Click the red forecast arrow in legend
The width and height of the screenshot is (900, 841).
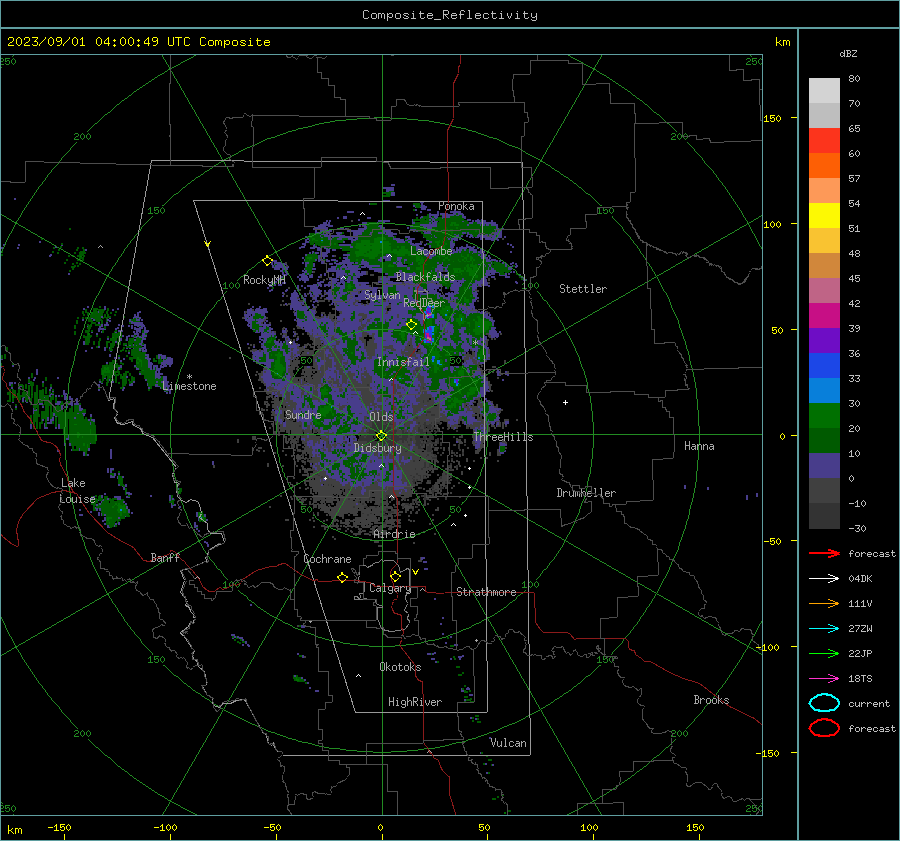pyautogui.click(x=824, y=553)
